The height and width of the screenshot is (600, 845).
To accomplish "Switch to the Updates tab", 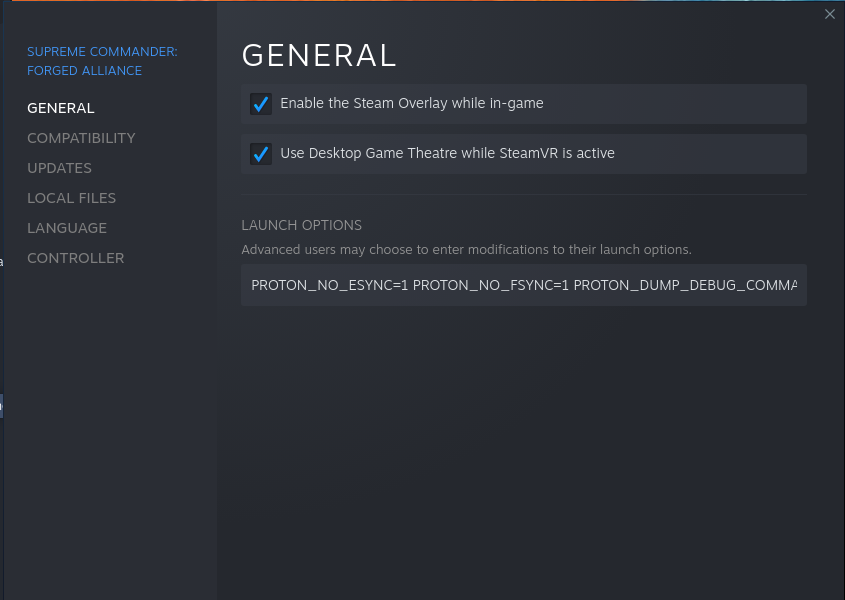I will click(x=59, y=168).
